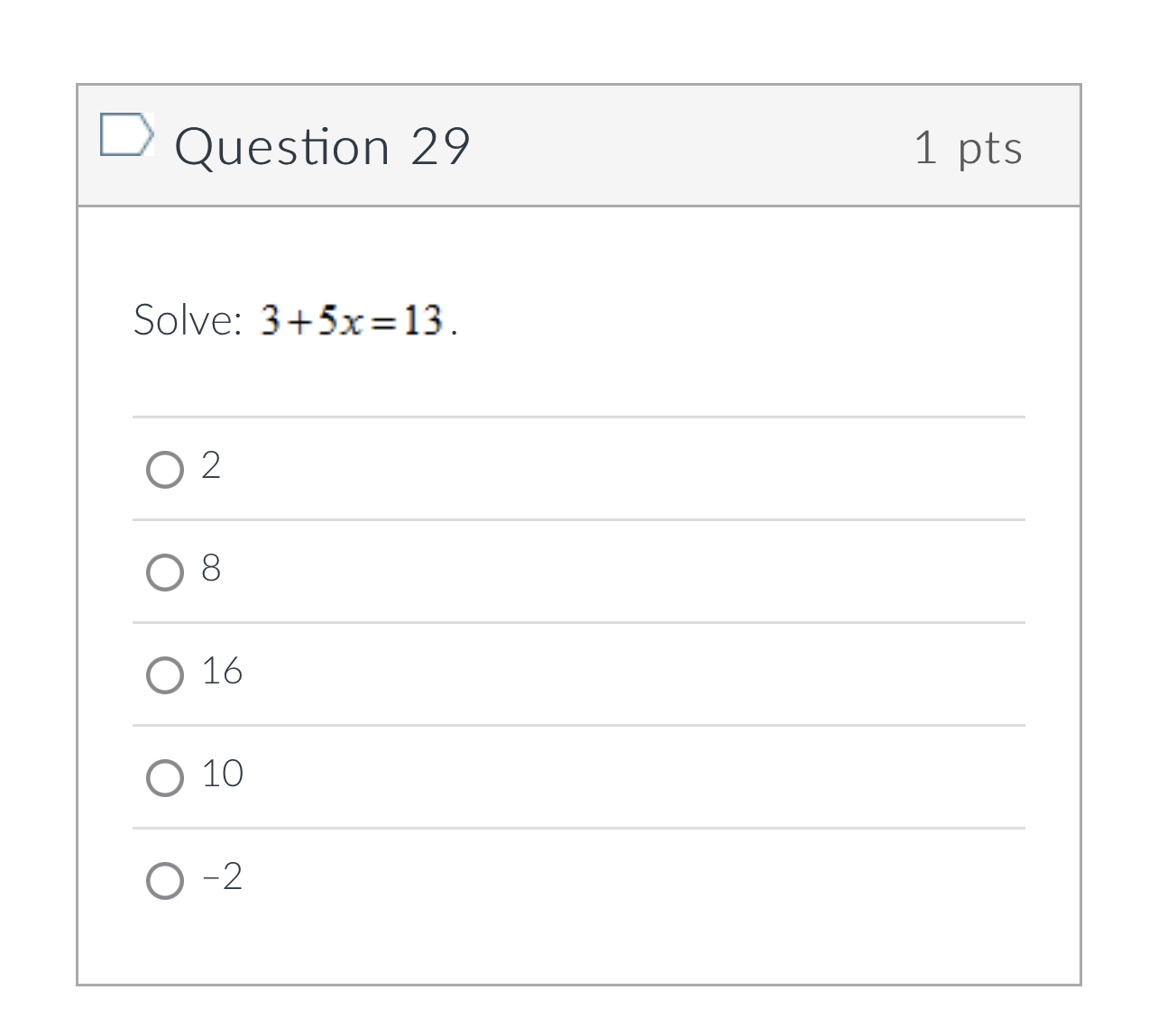This screenshot has height=1036, width=1158.
Task: Select the radio button for −2
Action: [x=165, y=880]
